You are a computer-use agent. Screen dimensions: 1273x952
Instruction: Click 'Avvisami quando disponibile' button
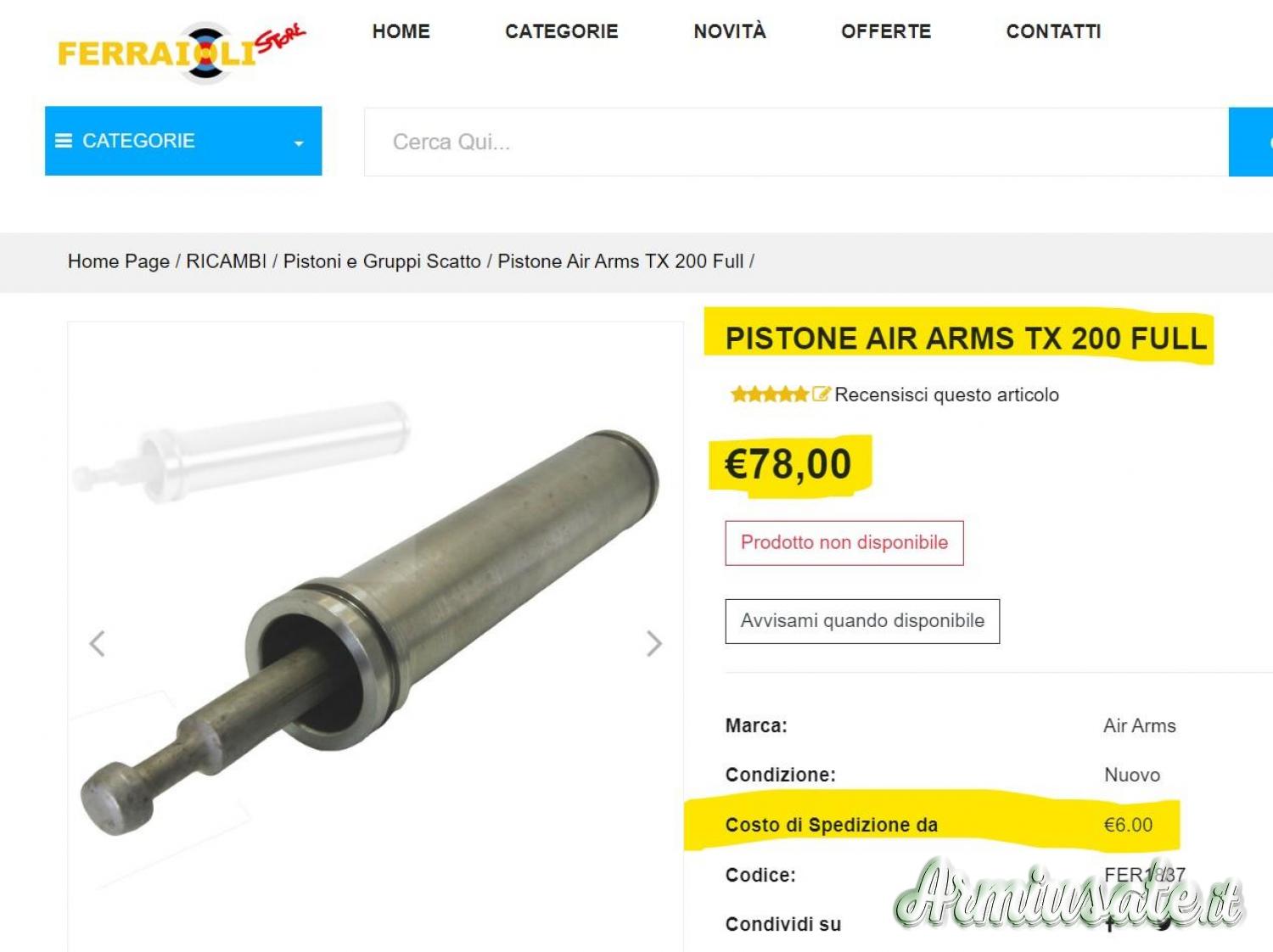coord(862,621)
